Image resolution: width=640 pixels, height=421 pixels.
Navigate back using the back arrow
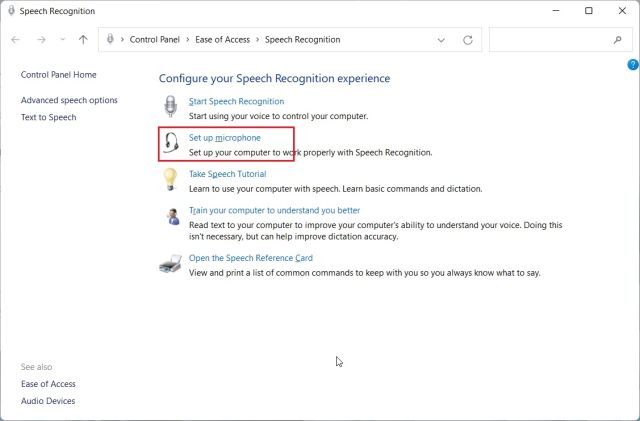click(16, 40)
